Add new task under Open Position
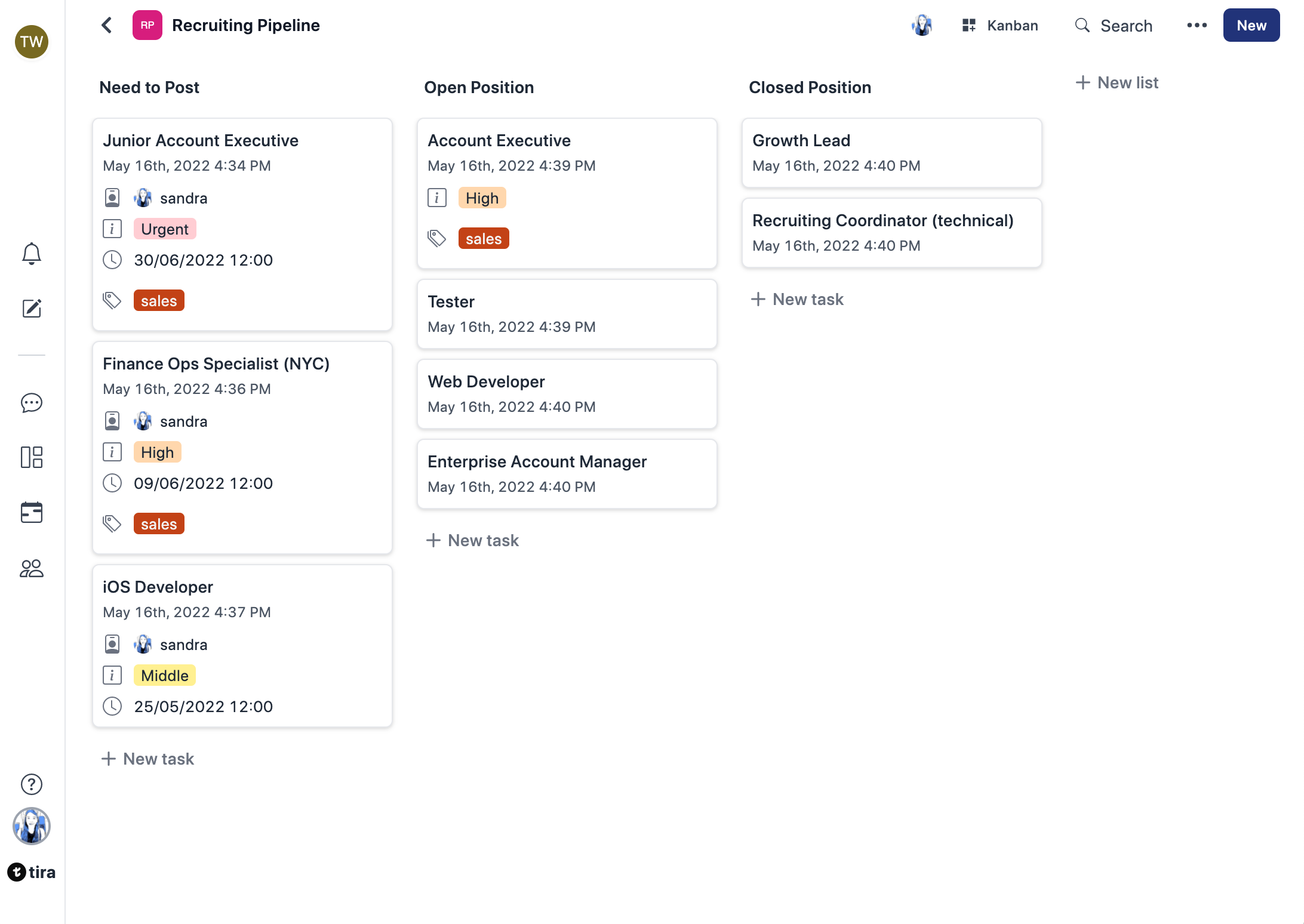Image resolution: width=1304 pixels, height=924 pixels. point(472,540)
